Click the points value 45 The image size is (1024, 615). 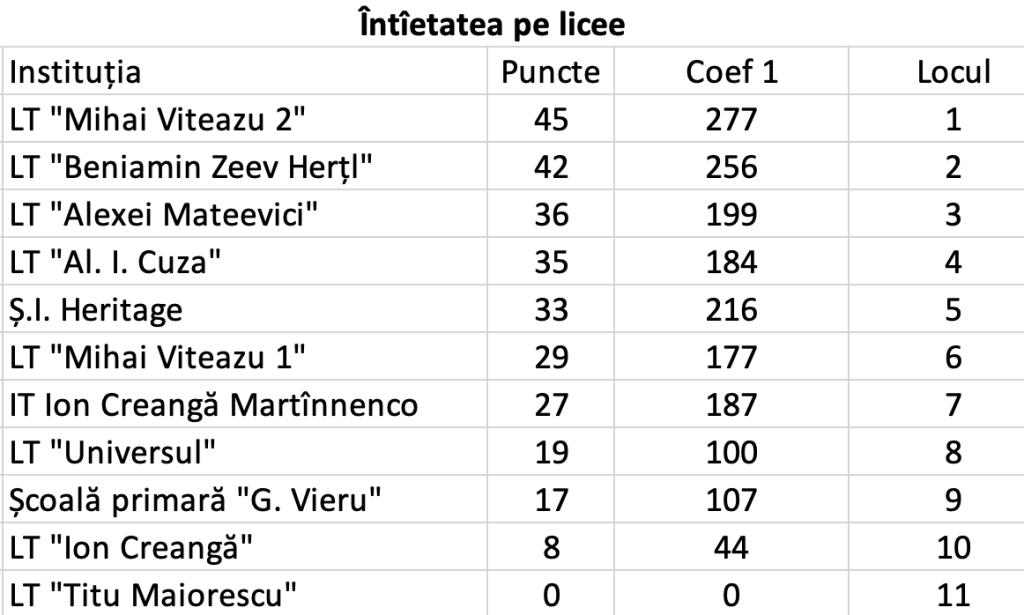(x=550, y=120)
